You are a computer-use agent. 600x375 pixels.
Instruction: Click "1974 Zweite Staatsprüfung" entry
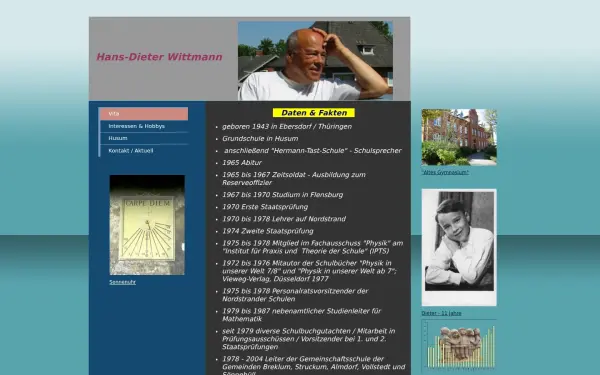(268, 231)
